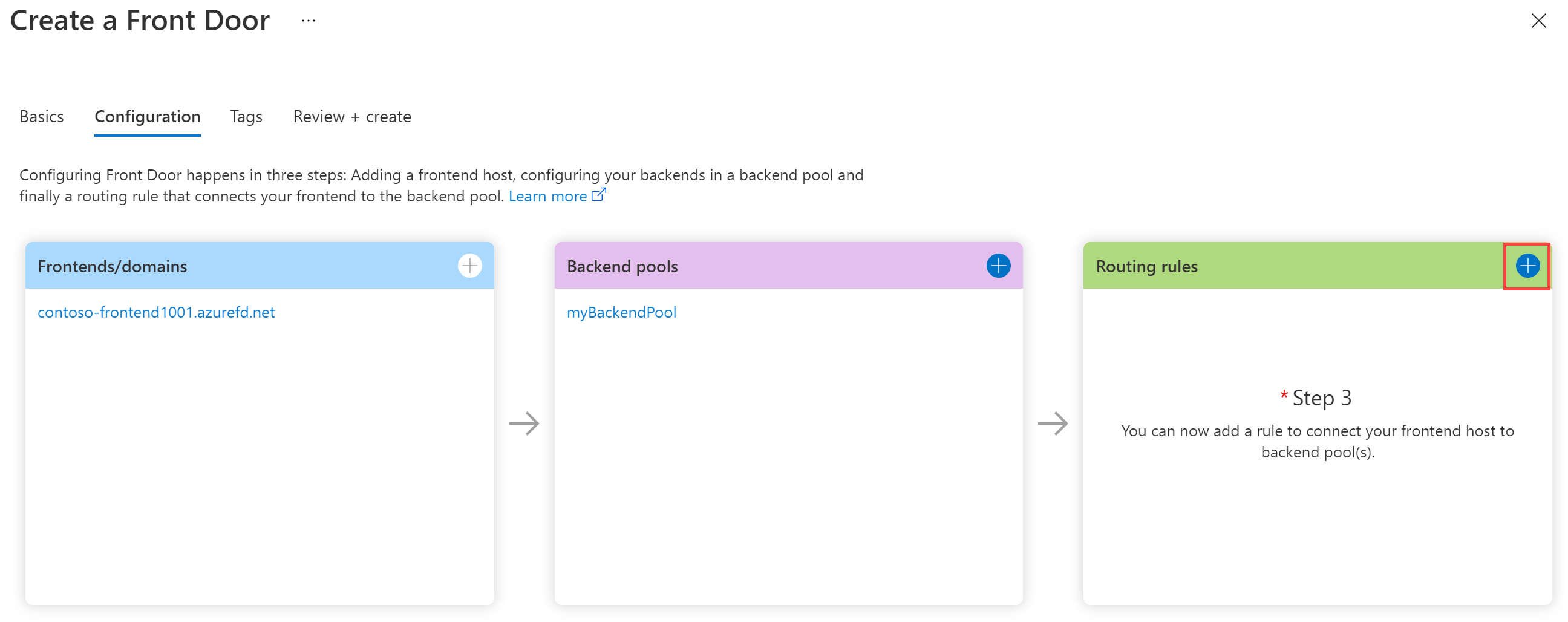Image resolution: width=1568 pixels, height=622 pixels.
Task: Click the plus icon on Frontends/domains header
Action: coord(469,266)
